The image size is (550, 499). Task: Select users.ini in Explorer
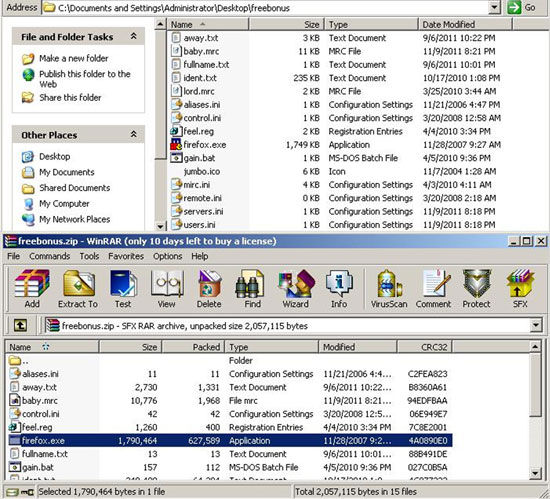click(x=199, y=225)
